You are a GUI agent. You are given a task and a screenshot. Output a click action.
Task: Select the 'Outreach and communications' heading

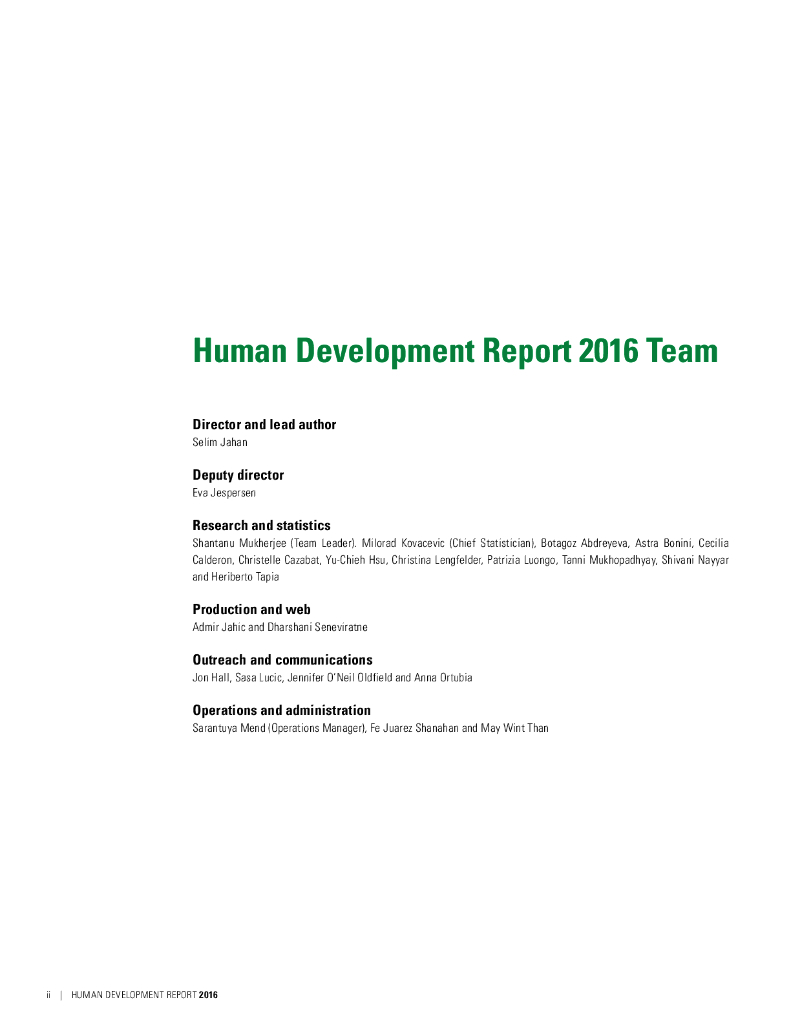point(282,660)
